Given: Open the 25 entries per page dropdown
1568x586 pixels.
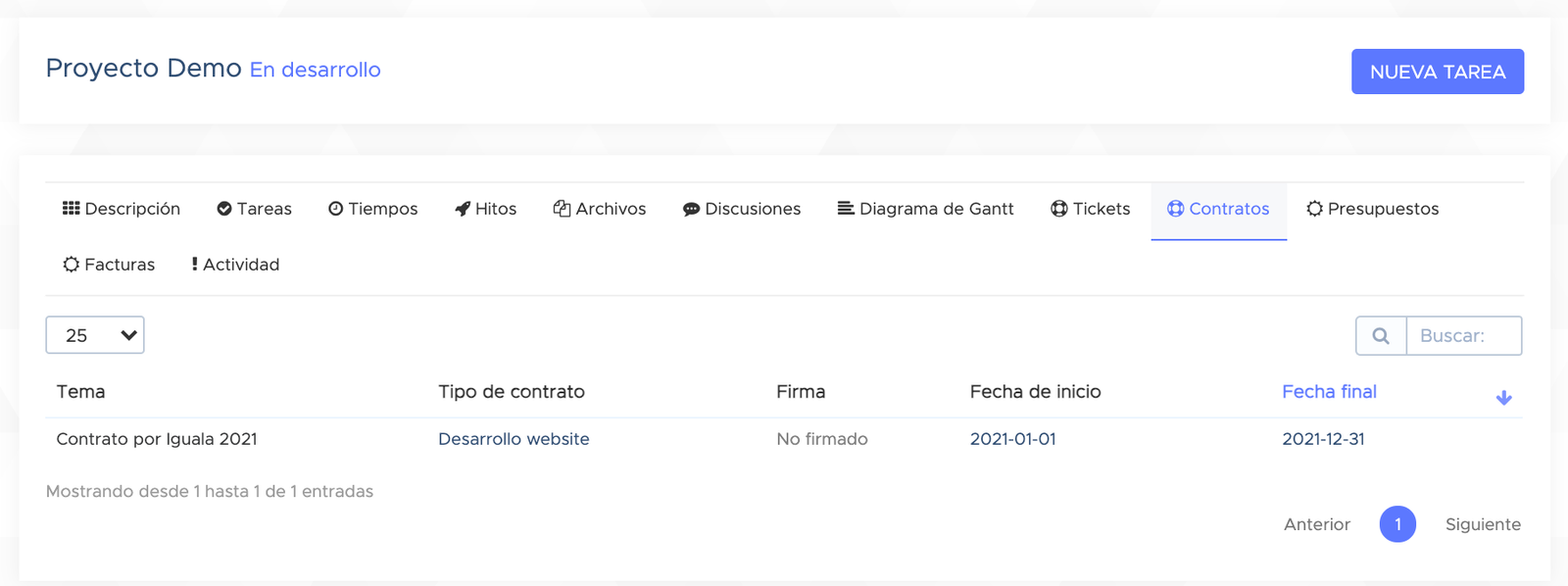Looking at the screenshot, I should pyautogui.click(x=95, y=335).
